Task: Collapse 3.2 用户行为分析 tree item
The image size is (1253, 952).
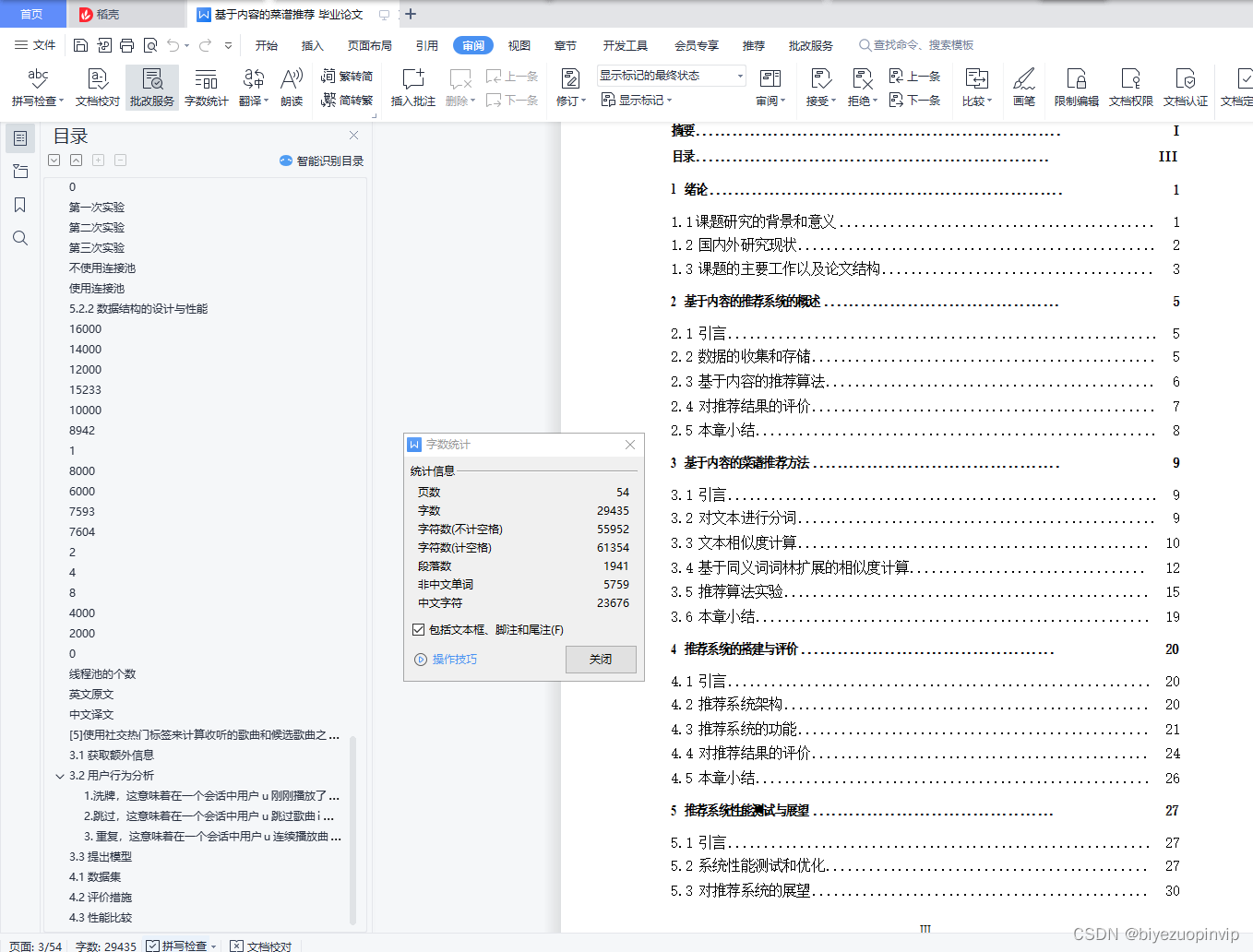Action: tap(60, 776)
